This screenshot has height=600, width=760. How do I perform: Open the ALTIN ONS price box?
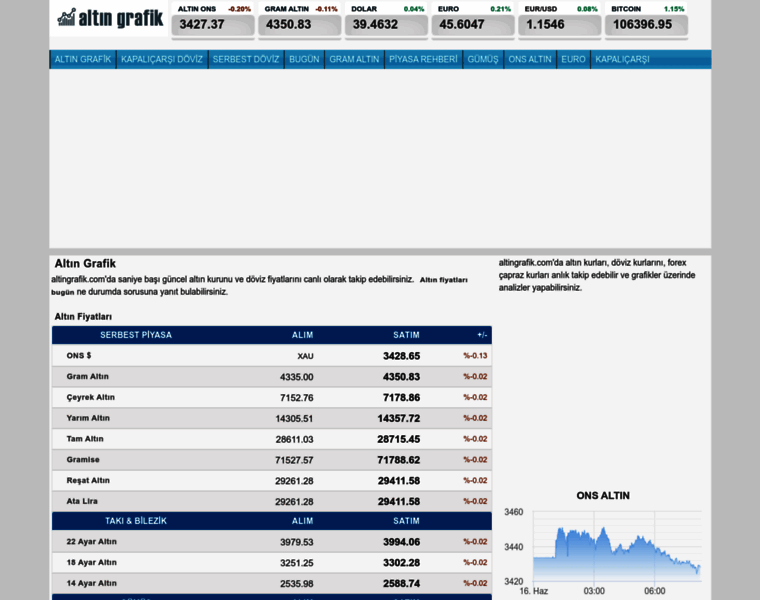pyautogui.click(x=213, y=20)
